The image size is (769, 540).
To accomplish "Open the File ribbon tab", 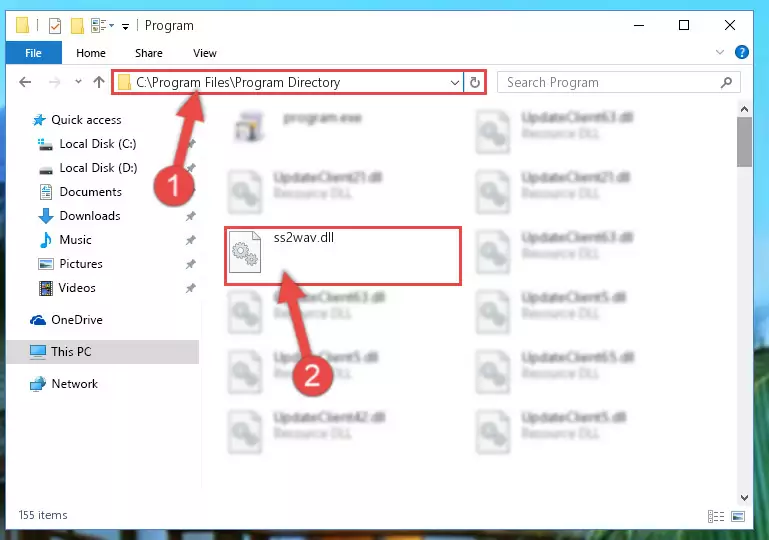I will pos(33,53).
